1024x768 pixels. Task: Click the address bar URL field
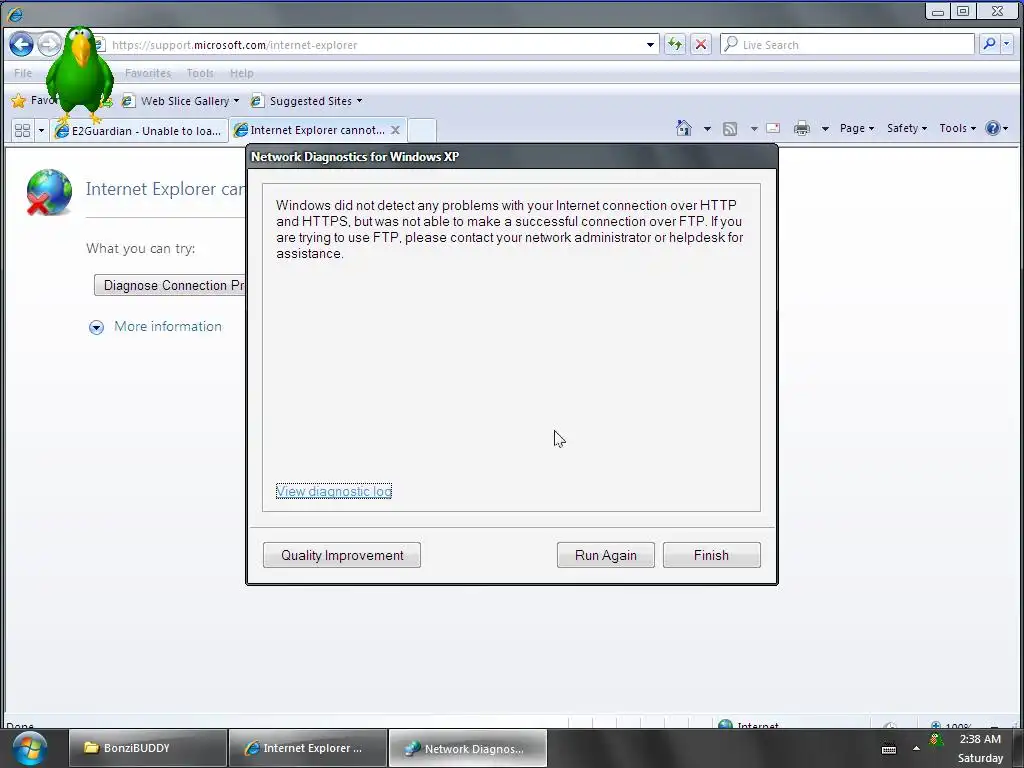point(376,44)
